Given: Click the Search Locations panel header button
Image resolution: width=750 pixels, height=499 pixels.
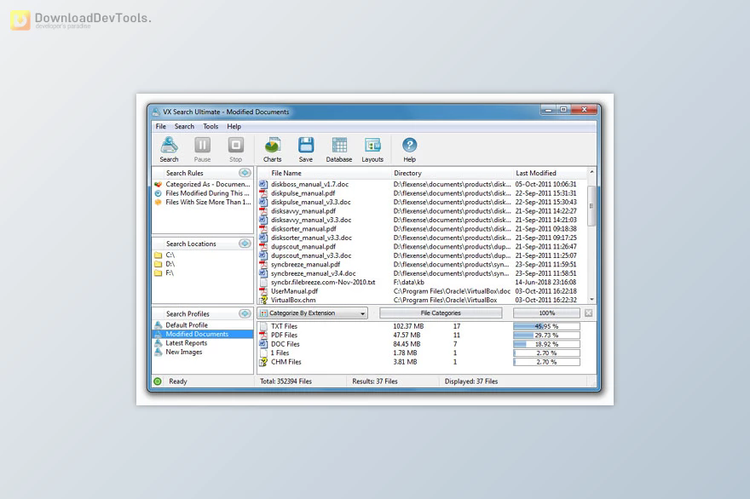Looking at the screenshot, I should 245,244.
